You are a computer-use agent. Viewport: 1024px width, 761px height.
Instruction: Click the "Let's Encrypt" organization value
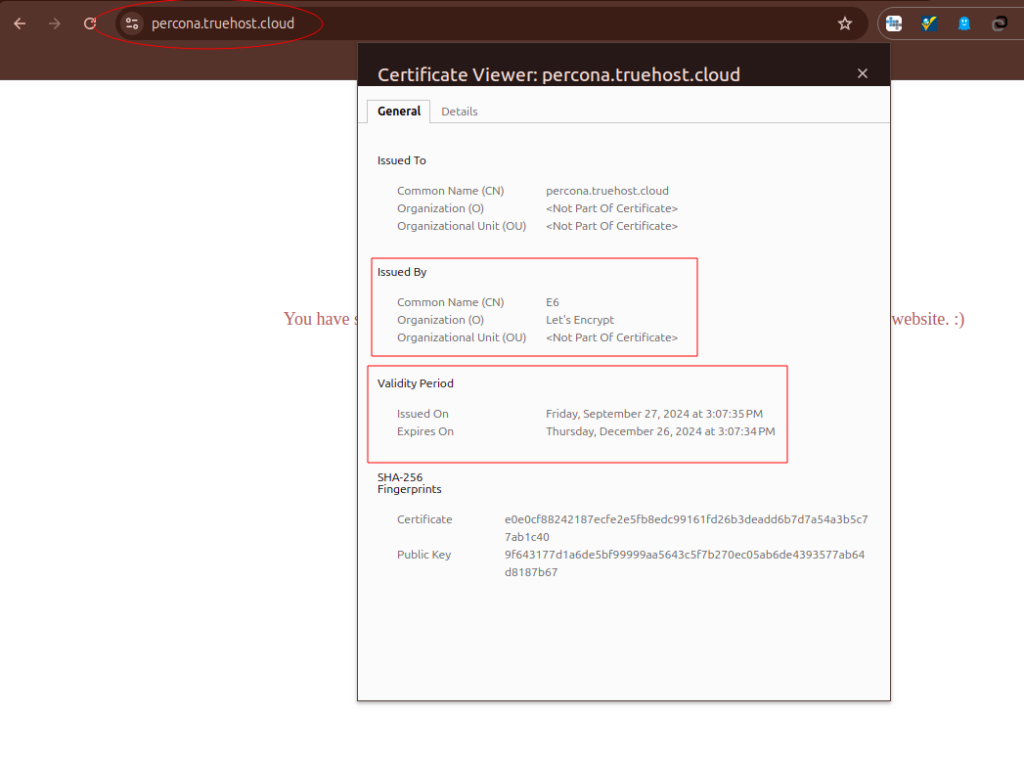(580, 320)
